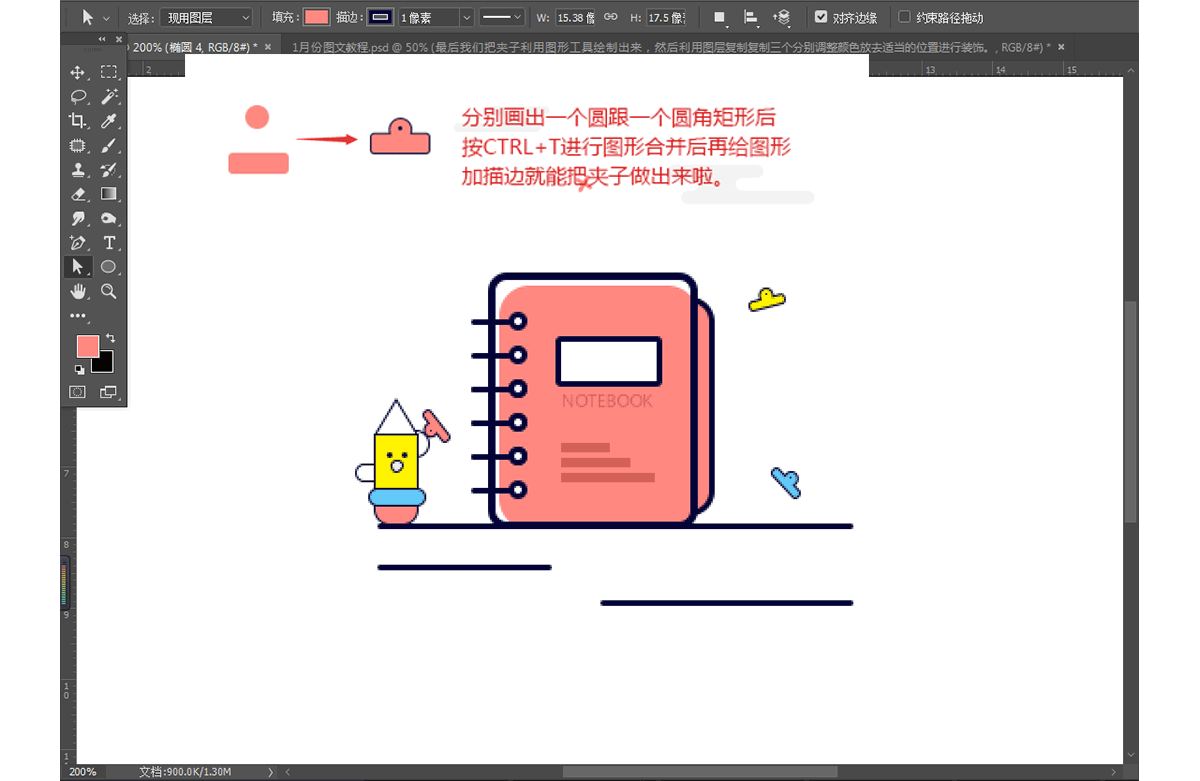Pick the Eyedropper tool
Viewport: 1200px width, 781px height.
tap(109, 121)
